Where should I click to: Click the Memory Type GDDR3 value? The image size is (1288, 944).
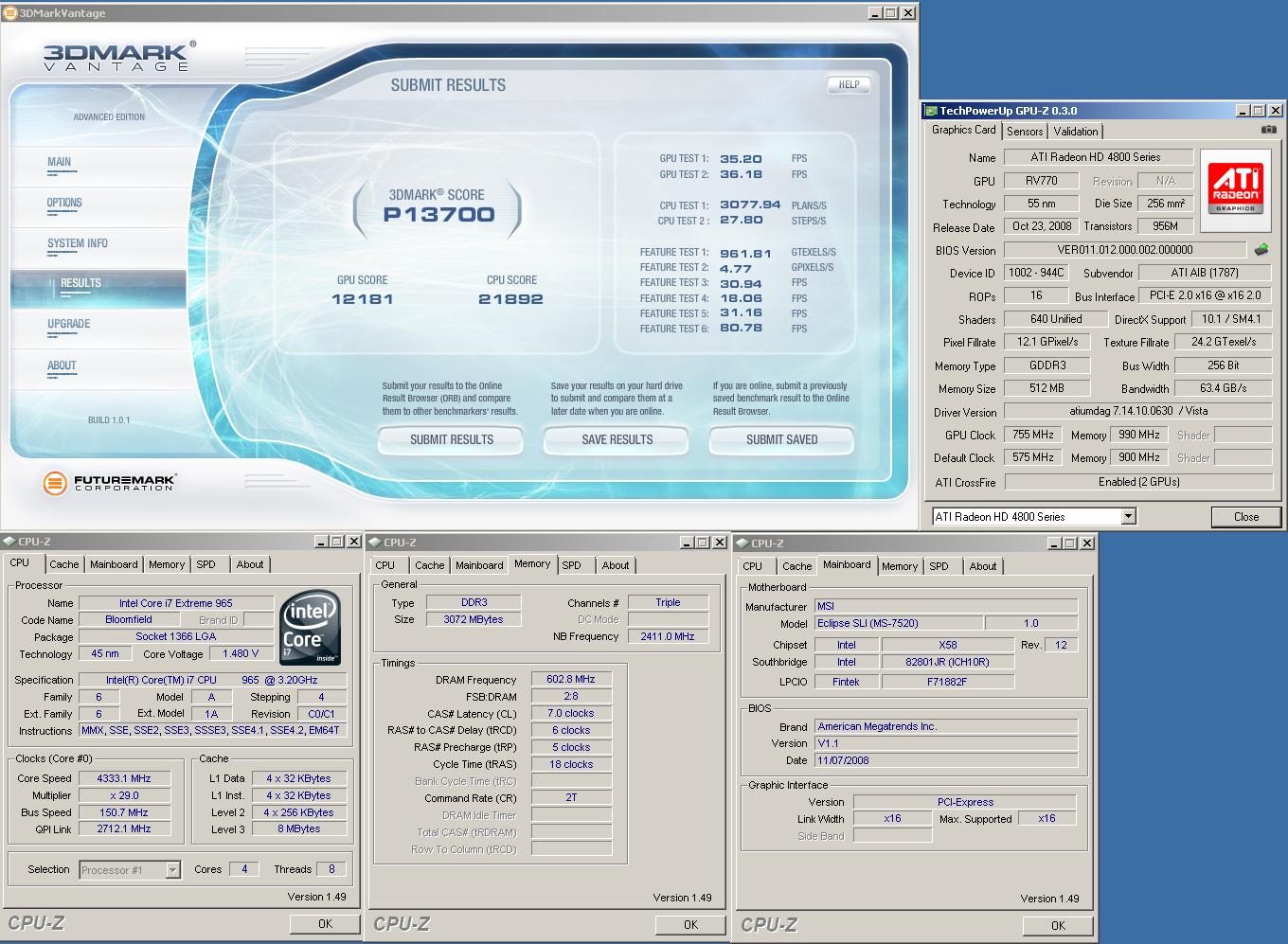(1047, 365)
